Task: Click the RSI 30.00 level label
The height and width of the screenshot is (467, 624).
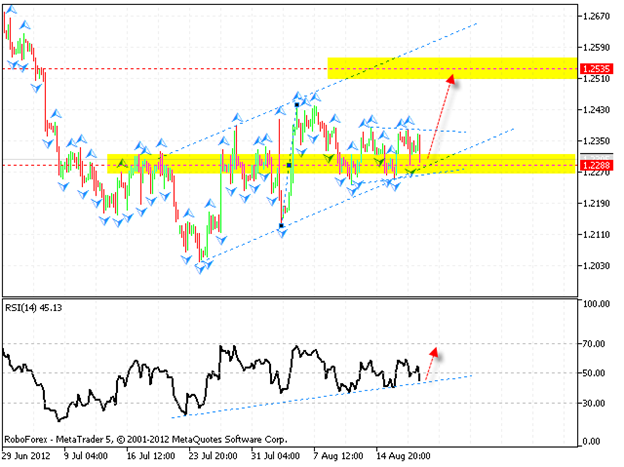Action: 596,403
